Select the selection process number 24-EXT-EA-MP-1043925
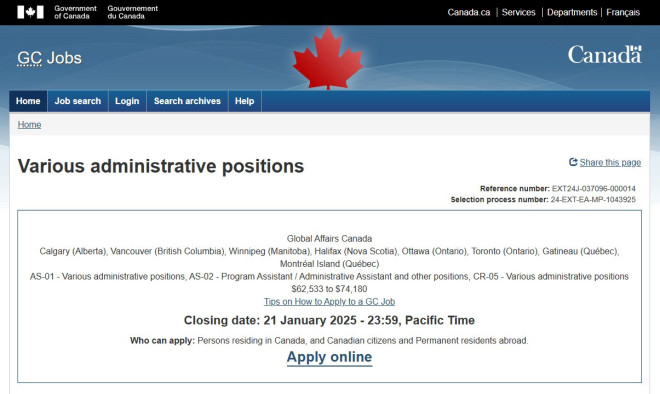Image resolution: width=660 pixels, height=394 pixels. coord(593,200)
